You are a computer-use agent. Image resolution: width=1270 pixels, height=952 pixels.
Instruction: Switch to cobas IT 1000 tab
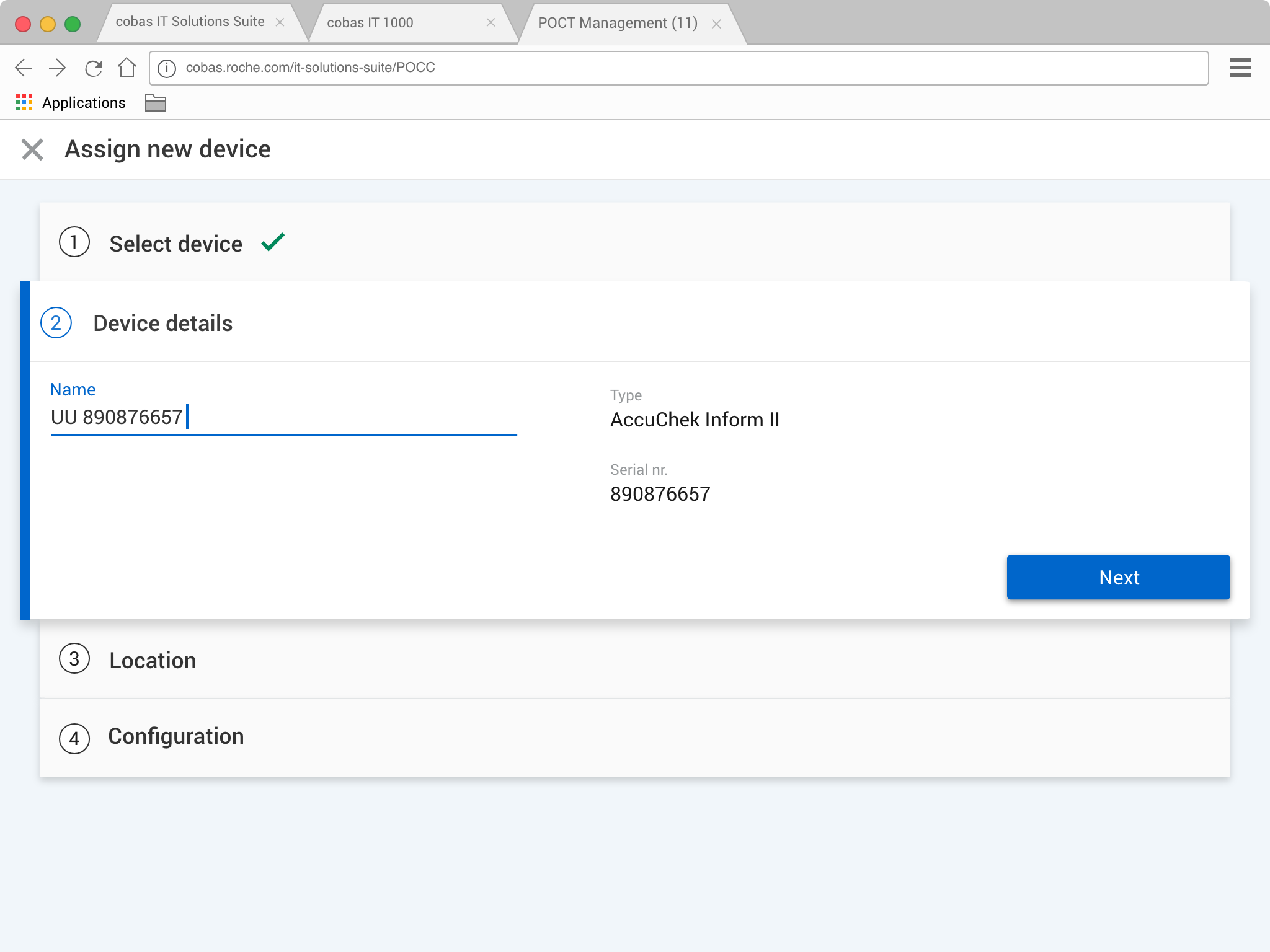pos(370,23)
